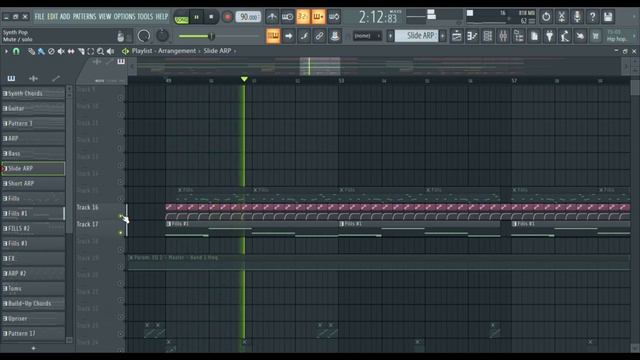The height and width of the screenshot is (360, 640).
Task: Open the playlist options arrow menu
Action: tap(6, 51)
